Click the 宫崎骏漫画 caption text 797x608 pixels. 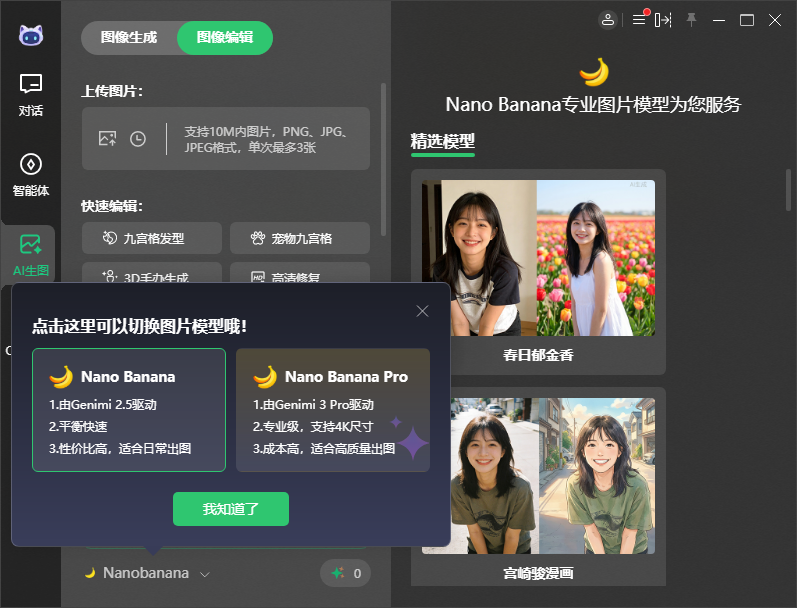(x=538, y=573)
